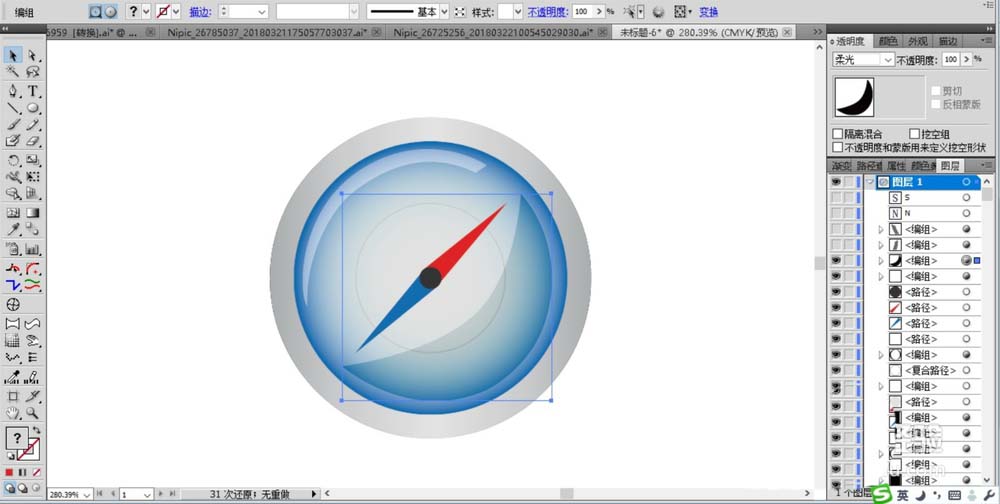The image size is (1000, 504).
Task: Select the Artboard tool
Action: pos(13,396)
